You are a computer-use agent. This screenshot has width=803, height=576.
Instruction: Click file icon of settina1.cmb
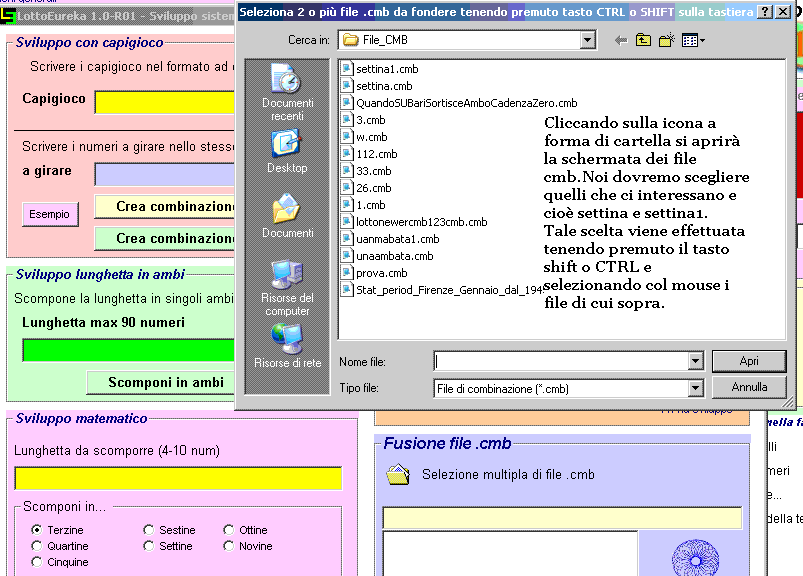point(347,69)
